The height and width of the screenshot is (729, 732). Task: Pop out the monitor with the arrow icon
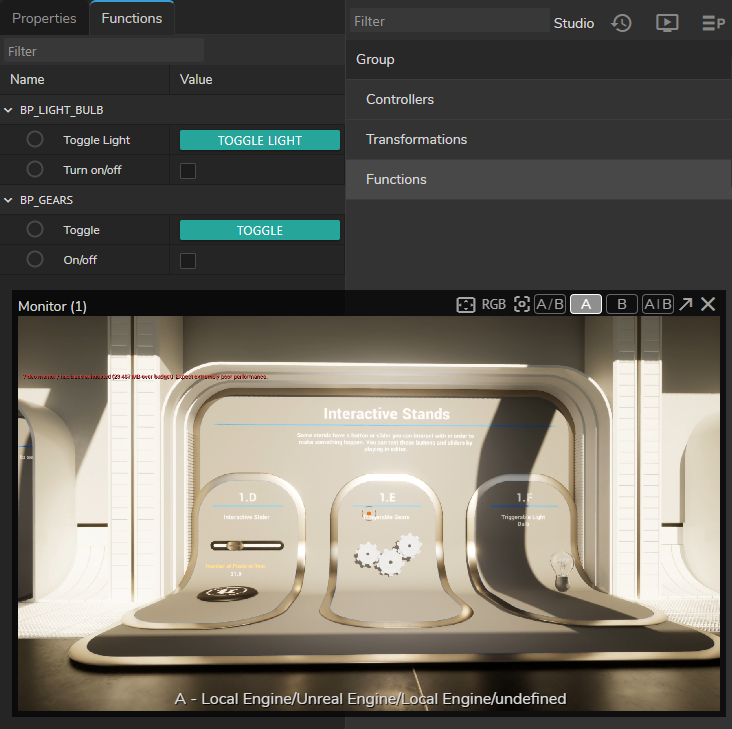686,305
